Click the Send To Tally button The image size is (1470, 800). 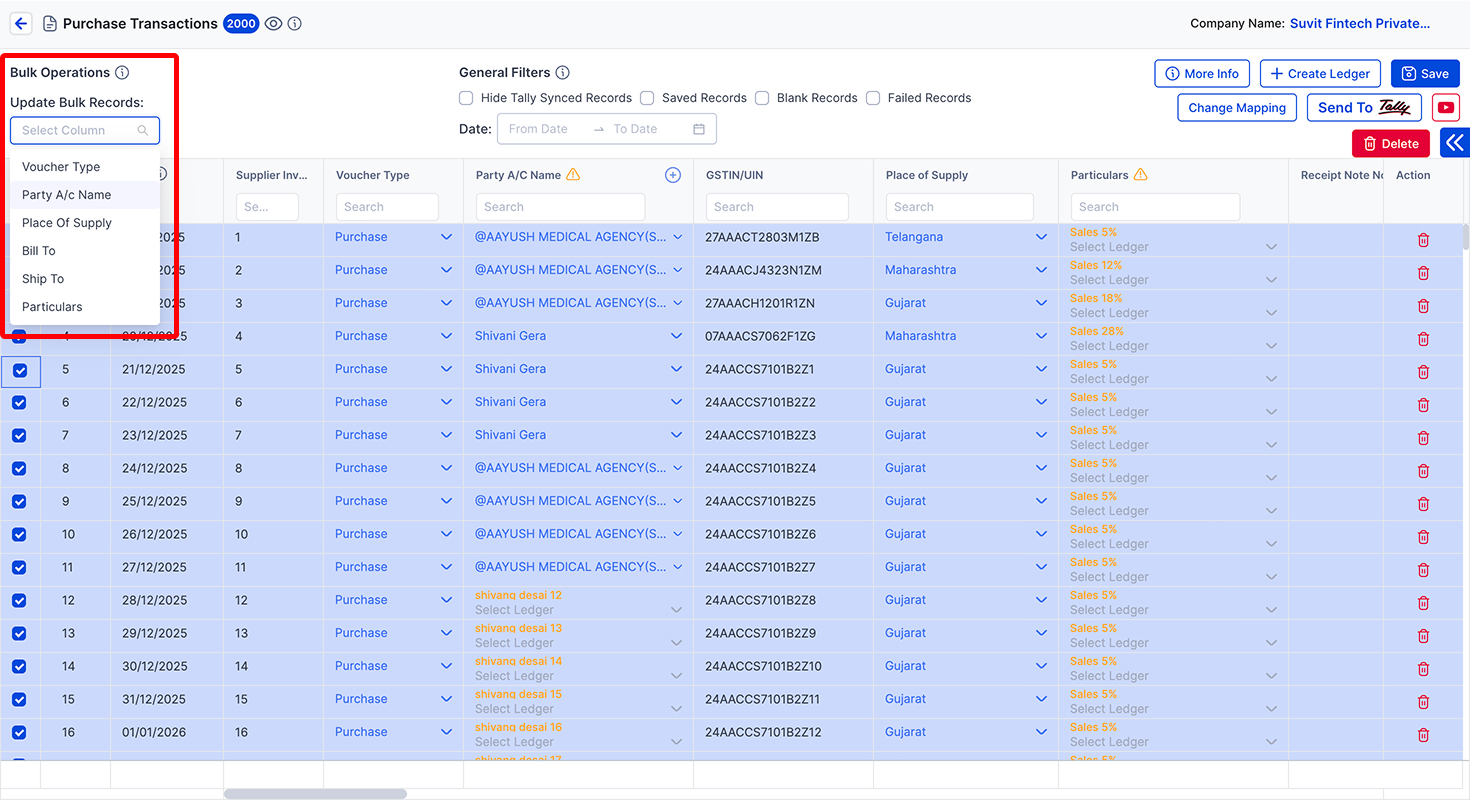(x=1364, y=108)
